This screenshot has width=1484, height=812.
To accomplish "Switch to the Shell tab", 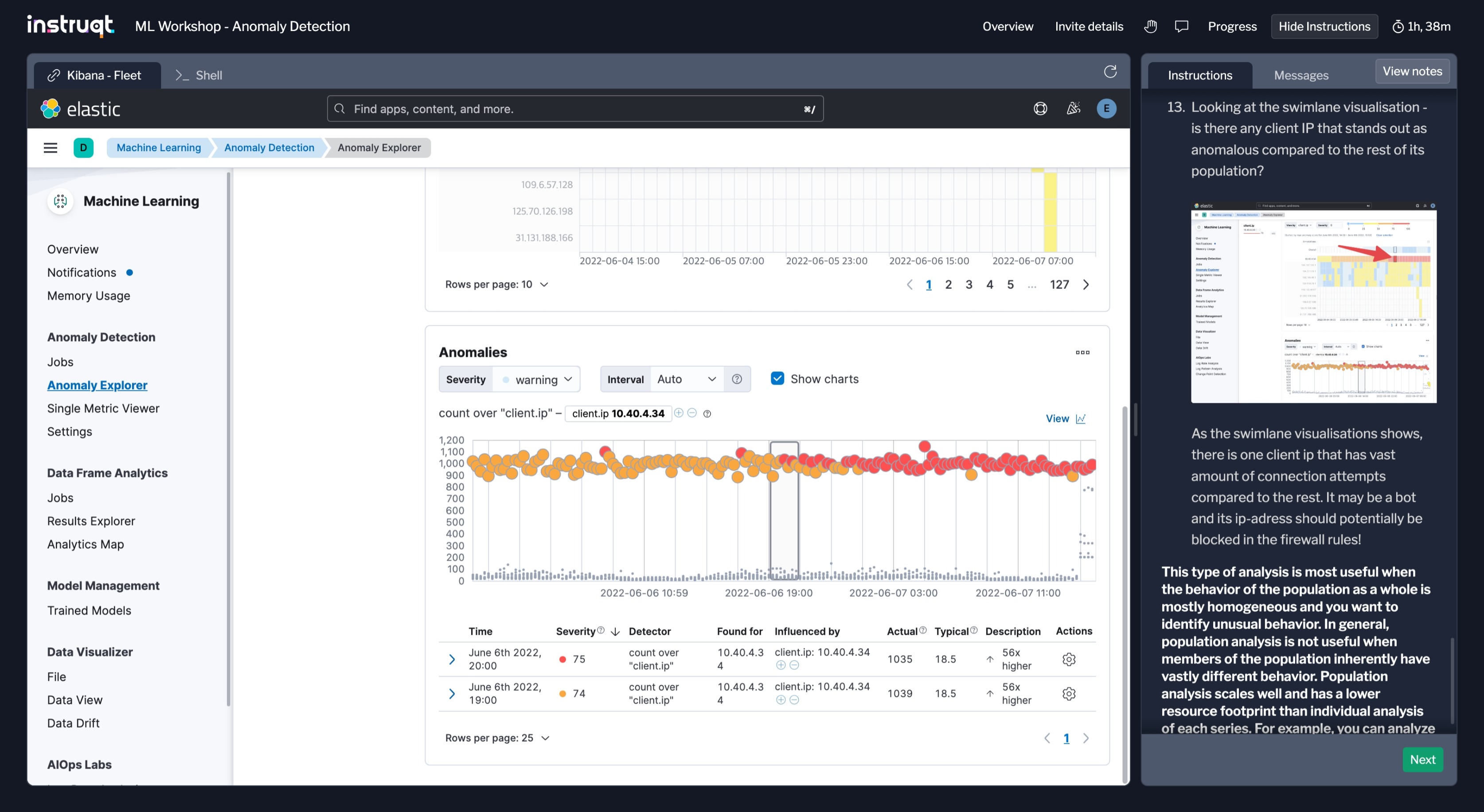I will click(199, 75).
